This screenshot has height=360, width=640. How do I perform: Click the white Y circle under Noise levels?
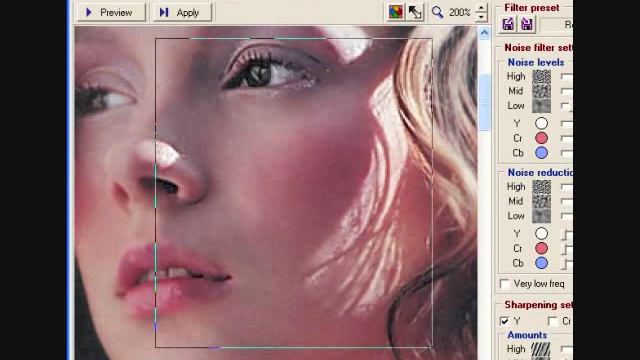click(541, 123)
